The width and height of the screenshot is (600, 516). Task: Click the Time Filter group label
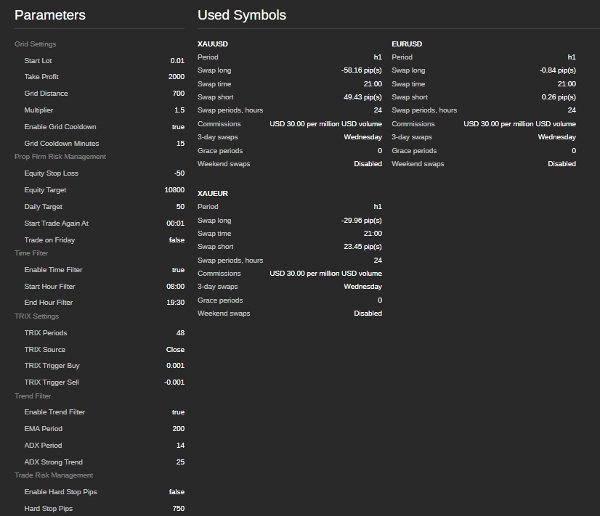[31, 253]
